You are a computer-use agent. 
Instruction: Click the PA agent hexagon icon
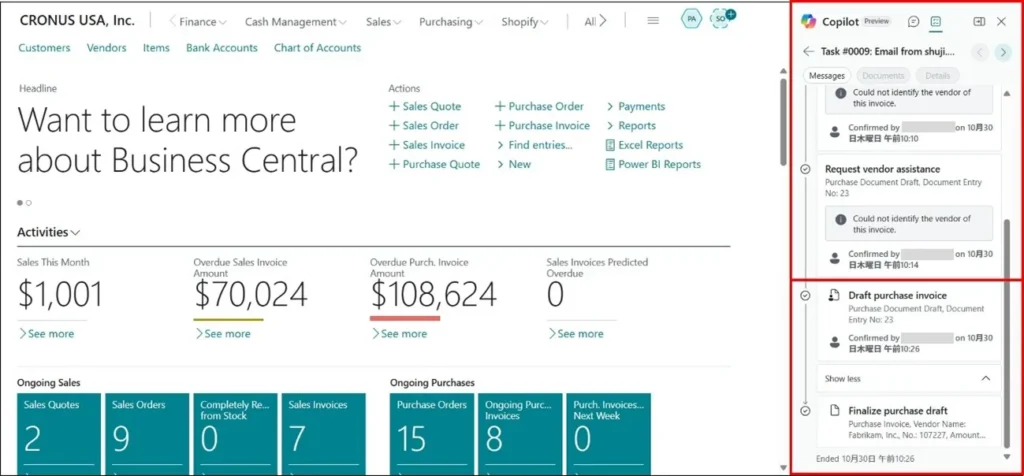click(690, 20)
